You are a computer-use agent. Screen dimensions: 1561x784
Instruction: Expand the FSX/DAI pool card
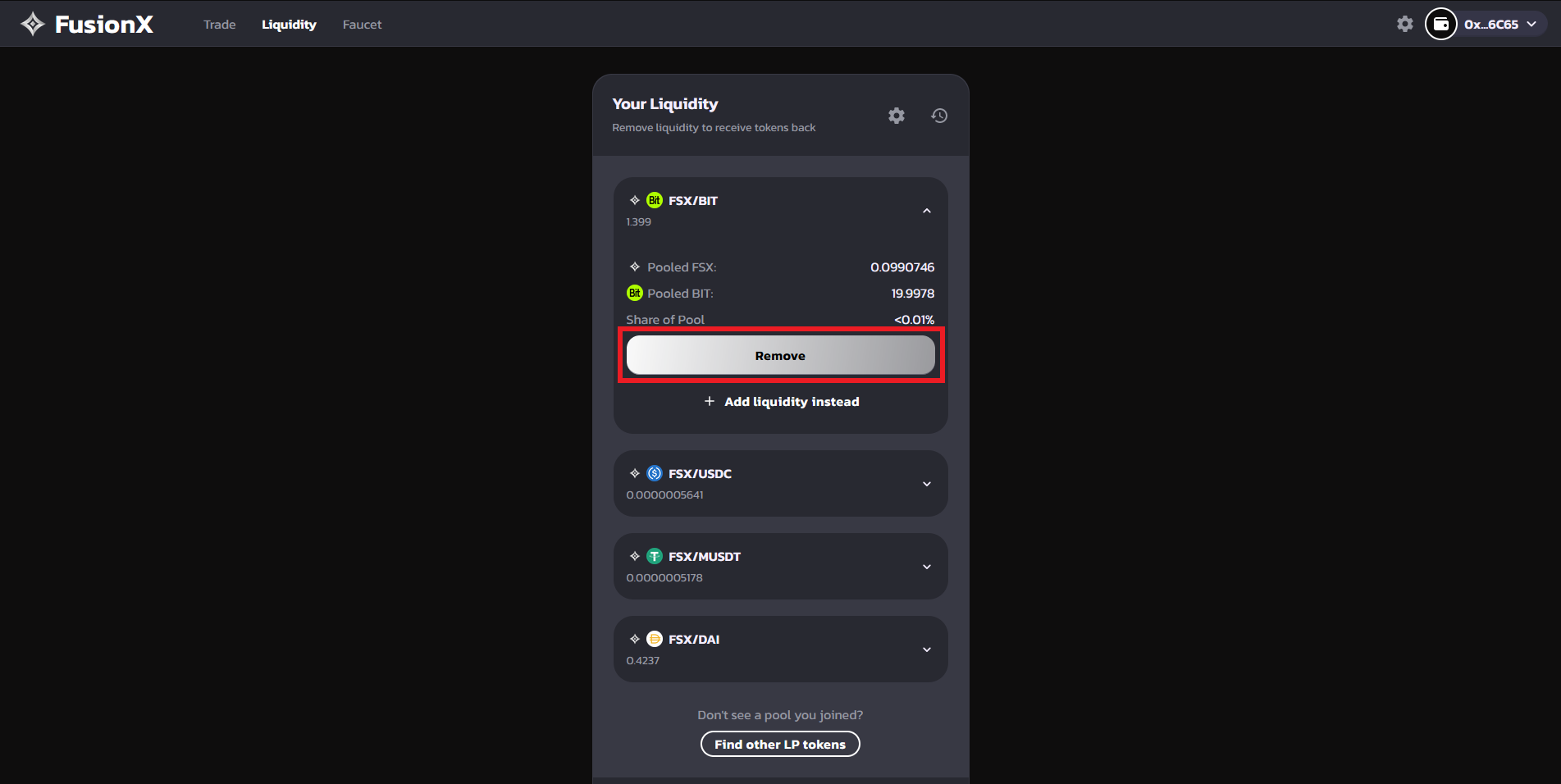pos(926,650)
